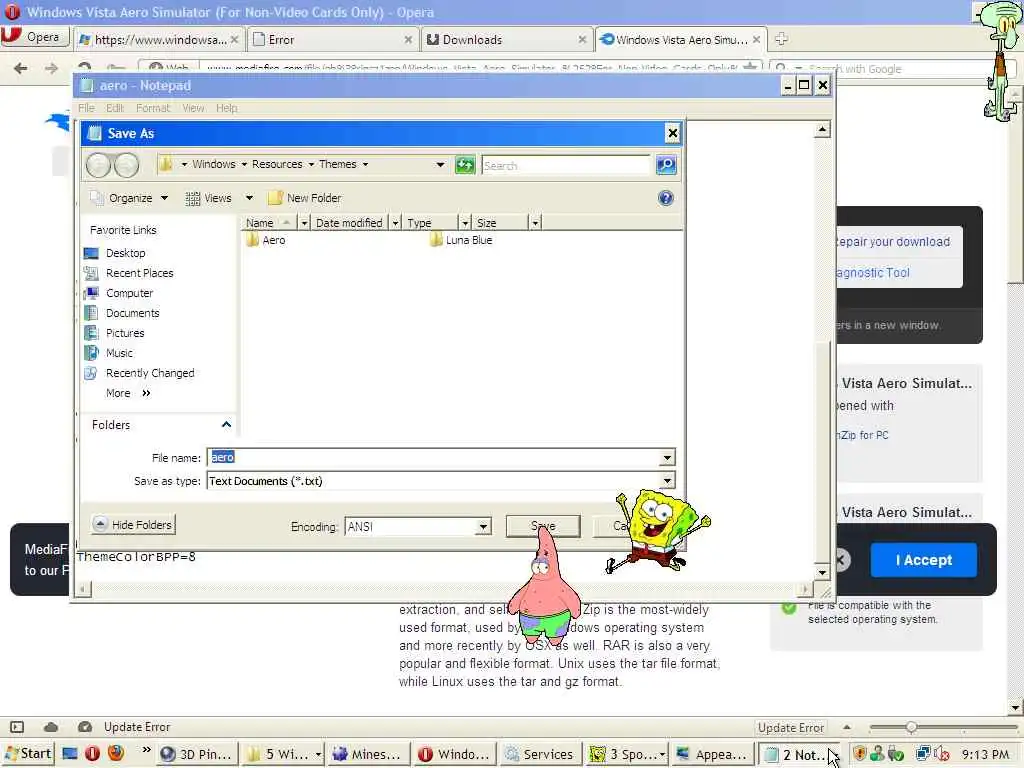Open the Aero folder
Screen dimensions: 1024x768
(x=266, y=240)
